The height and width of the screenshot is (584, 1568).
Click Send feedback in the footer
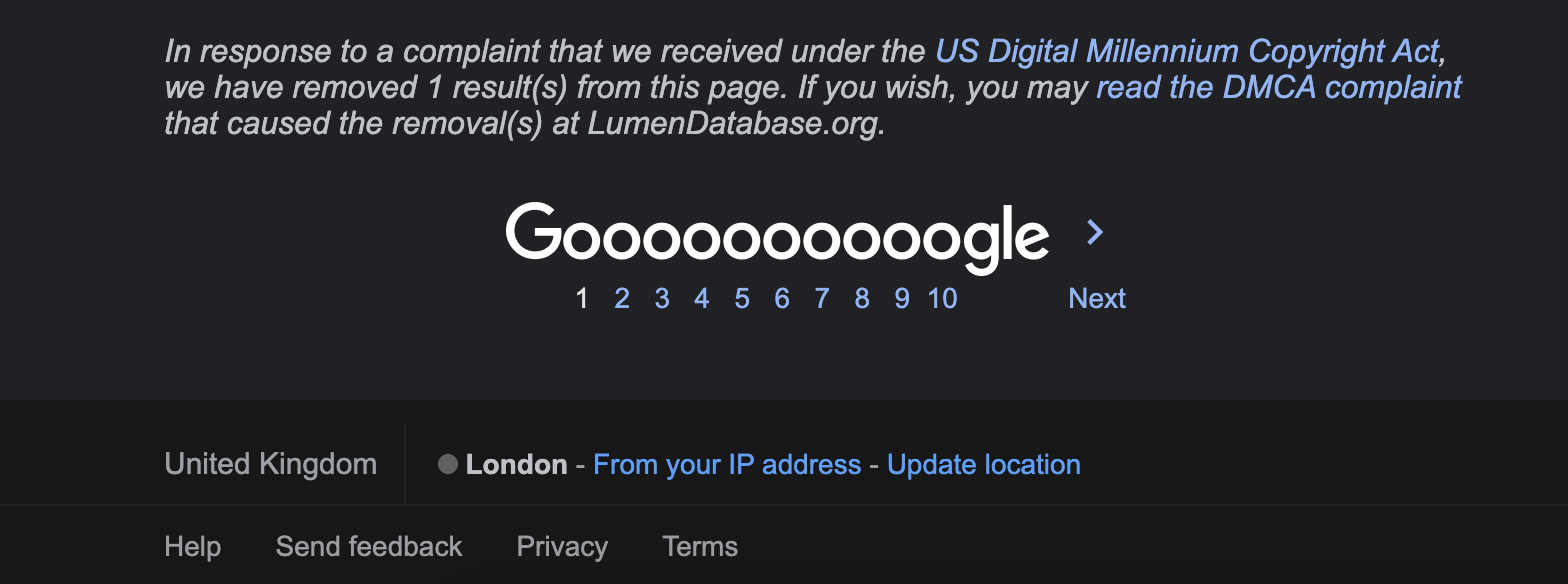tap(369, 547)
